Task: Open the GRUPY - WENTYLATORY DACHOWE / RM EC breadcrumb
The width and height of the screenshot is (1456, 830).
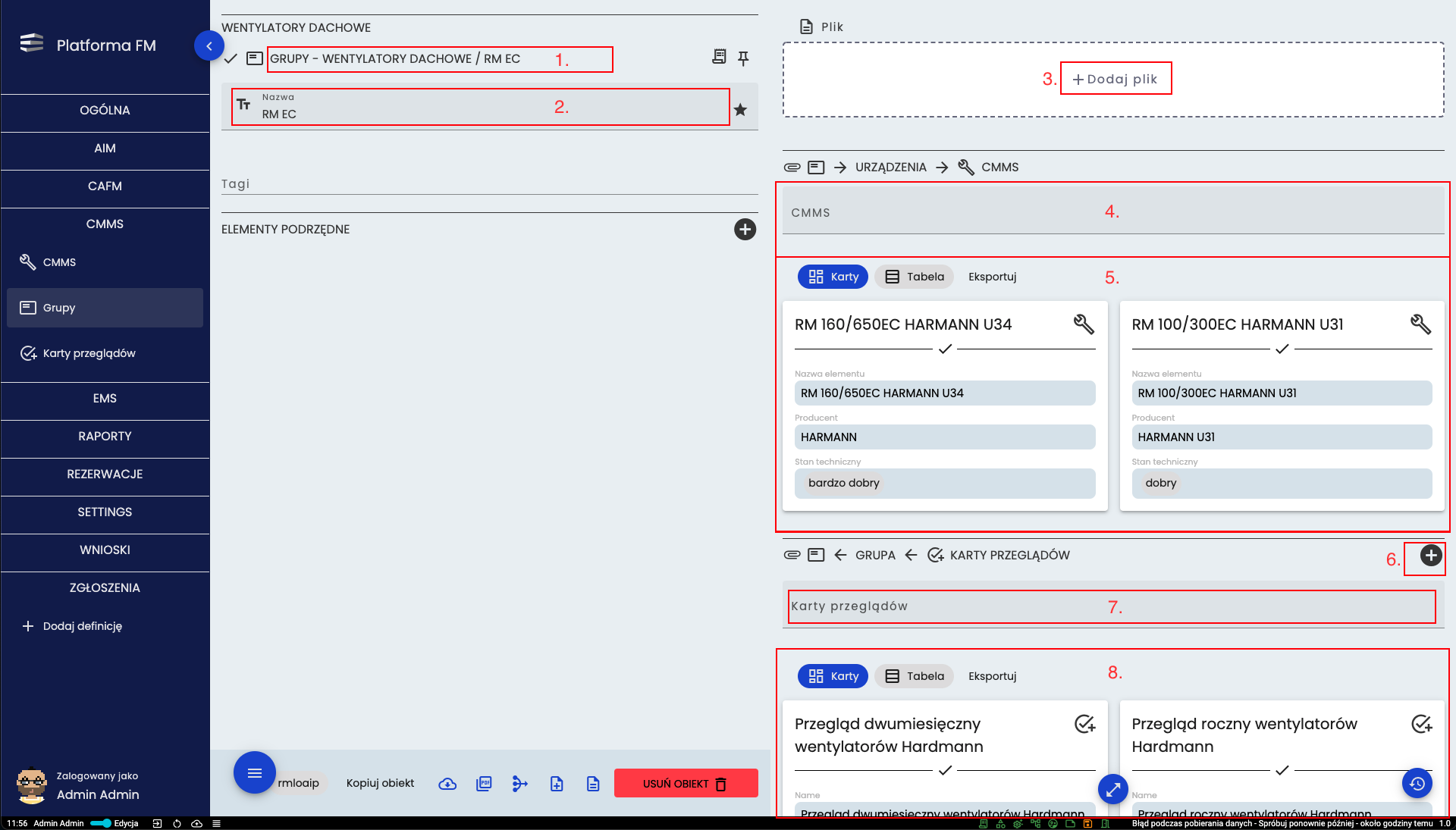Action: [395, 59]
